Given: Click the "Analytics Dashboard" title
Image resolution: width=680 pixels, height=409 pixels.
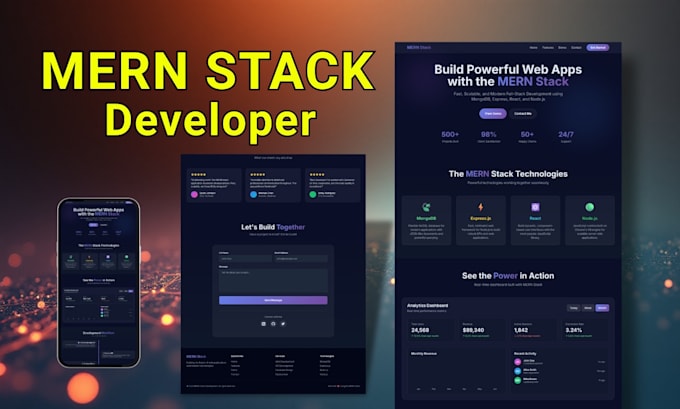Looking at the screenshot, I should (x=427, y=306).
